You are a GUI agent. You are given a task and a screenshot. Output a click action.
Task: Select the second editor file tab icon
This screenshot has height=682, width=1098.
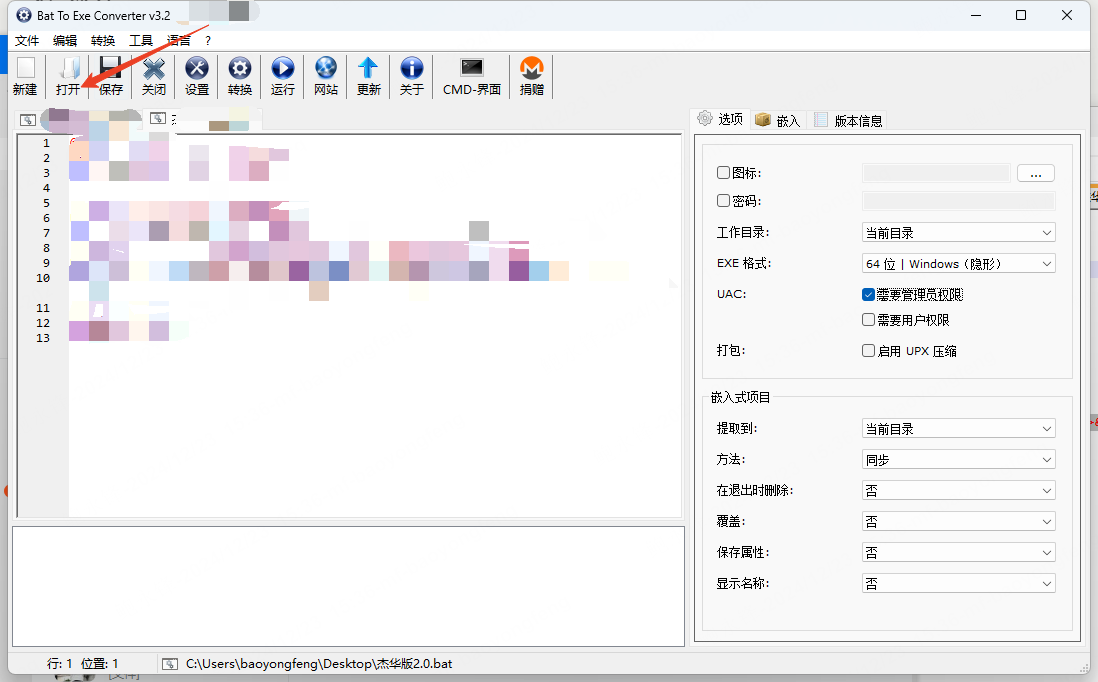pyautogui.click(x=158, y=118)
